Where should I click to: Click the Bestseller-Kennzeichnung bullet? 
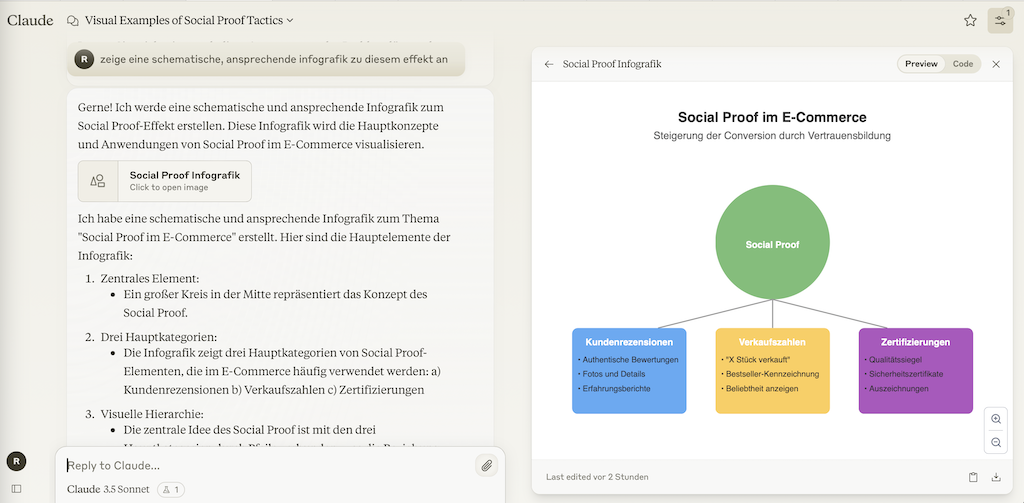point(770,374)
